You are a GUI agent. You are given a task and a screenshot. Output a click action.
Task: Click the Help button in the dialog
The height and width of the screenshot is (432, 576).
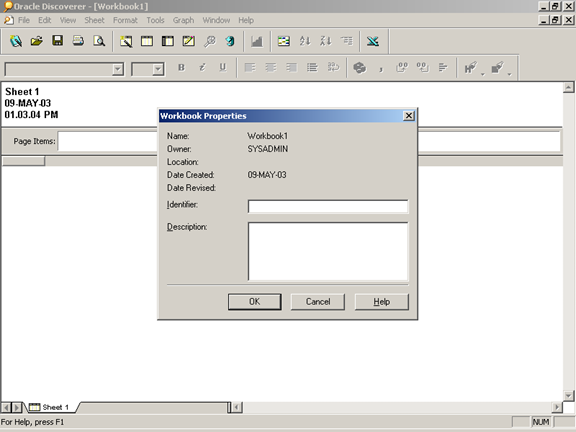382,302
